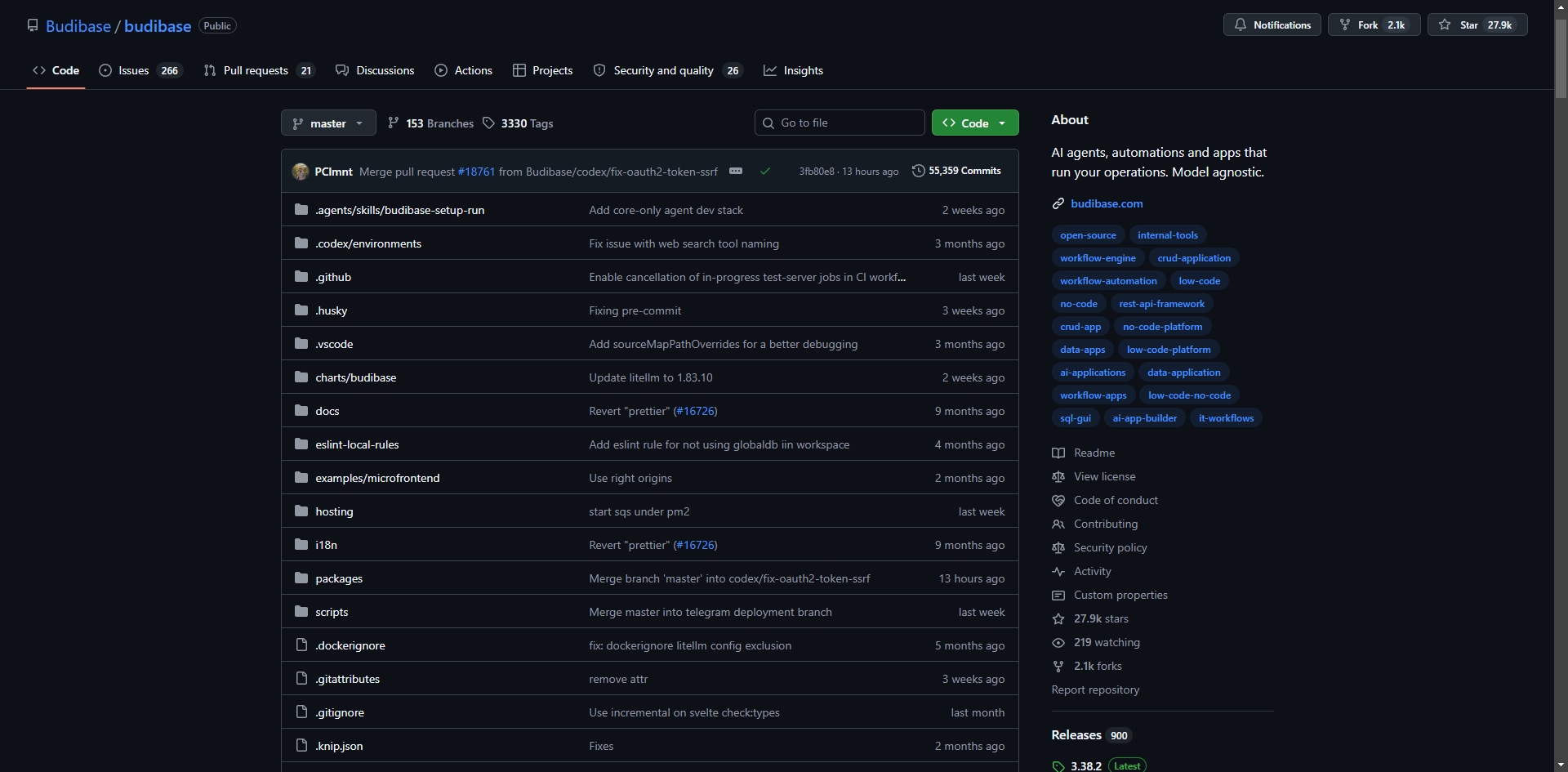
Task: Click the .husky folder icon
Action: tap(301, 310)
